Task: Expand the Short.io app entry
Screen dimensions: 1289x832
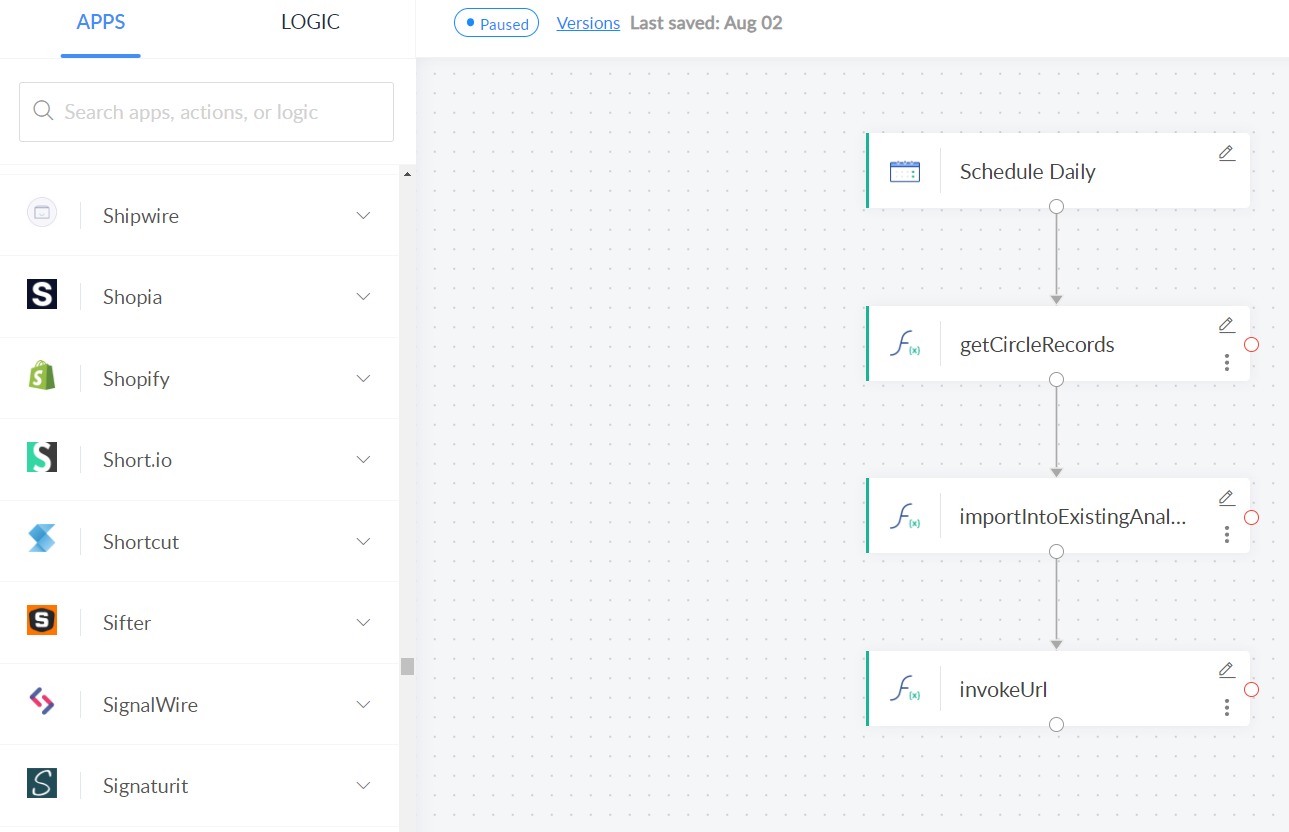Action: 363,459
